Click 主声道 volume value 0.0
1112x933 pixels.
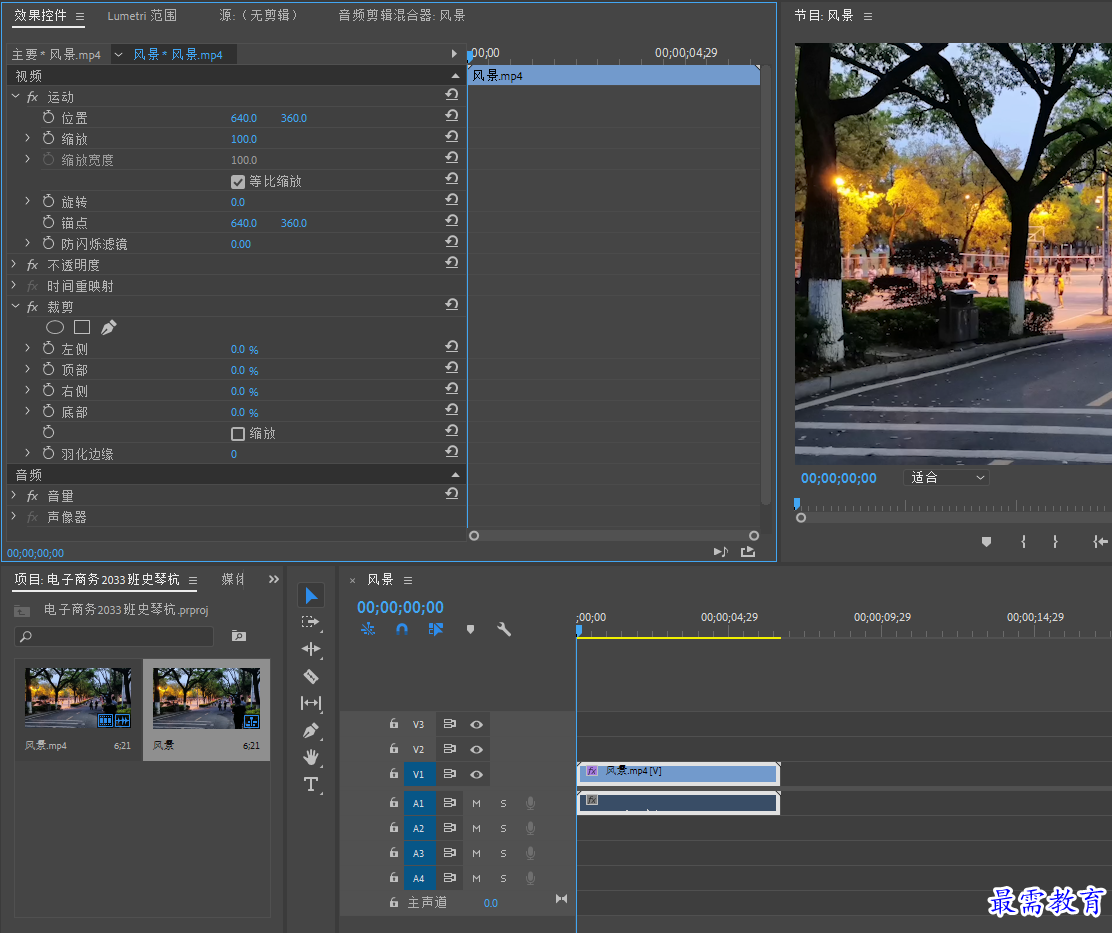pyautogui.click(x=490, y=903)
